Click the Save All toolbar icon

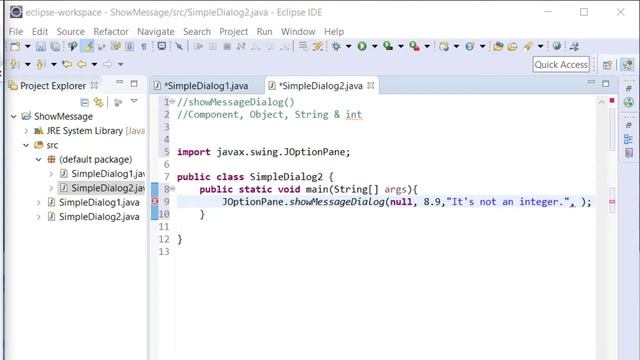click(x=55, y=47)
